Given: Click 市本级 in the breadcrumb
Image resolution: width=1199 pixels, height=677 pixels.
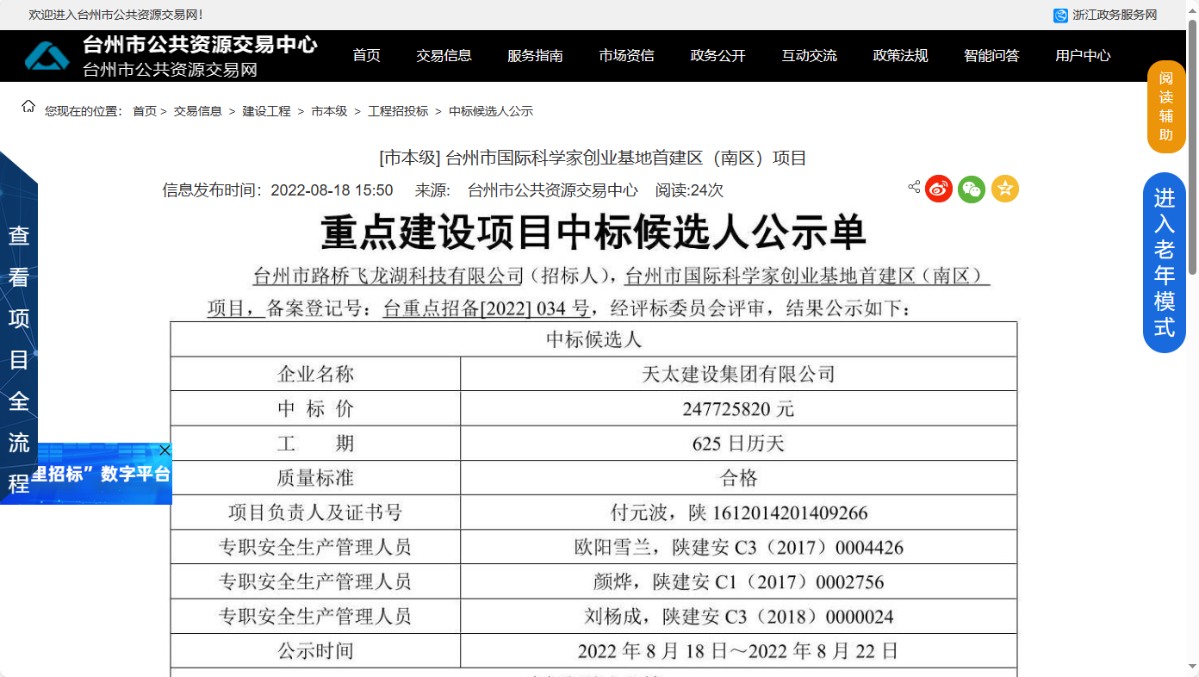Looking at the screenshot, I should (329, 112).
